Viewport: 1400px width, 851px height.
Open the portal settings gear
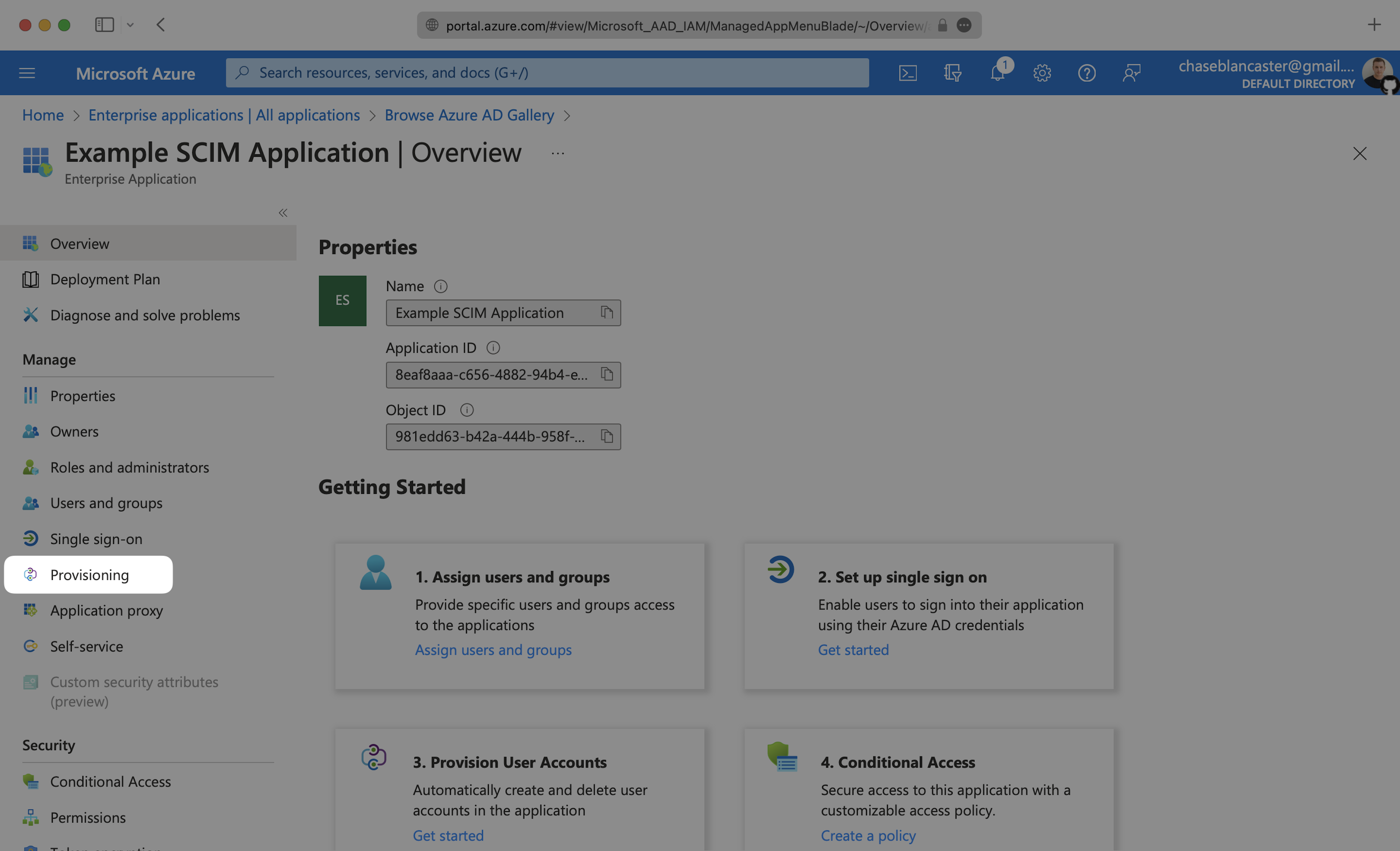coord(1042,73)
